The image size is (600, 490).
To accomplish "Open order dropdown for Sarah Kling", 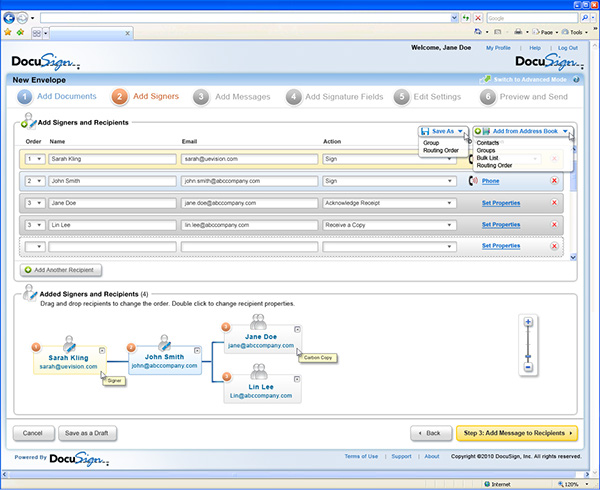I will 35,159.
